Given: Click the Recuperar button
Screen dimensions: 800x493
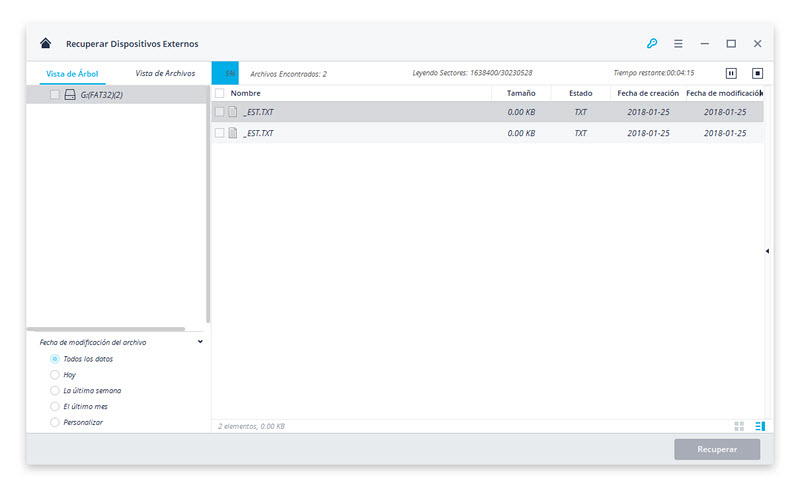Looking at the screenshot, I should coord(717,449).
